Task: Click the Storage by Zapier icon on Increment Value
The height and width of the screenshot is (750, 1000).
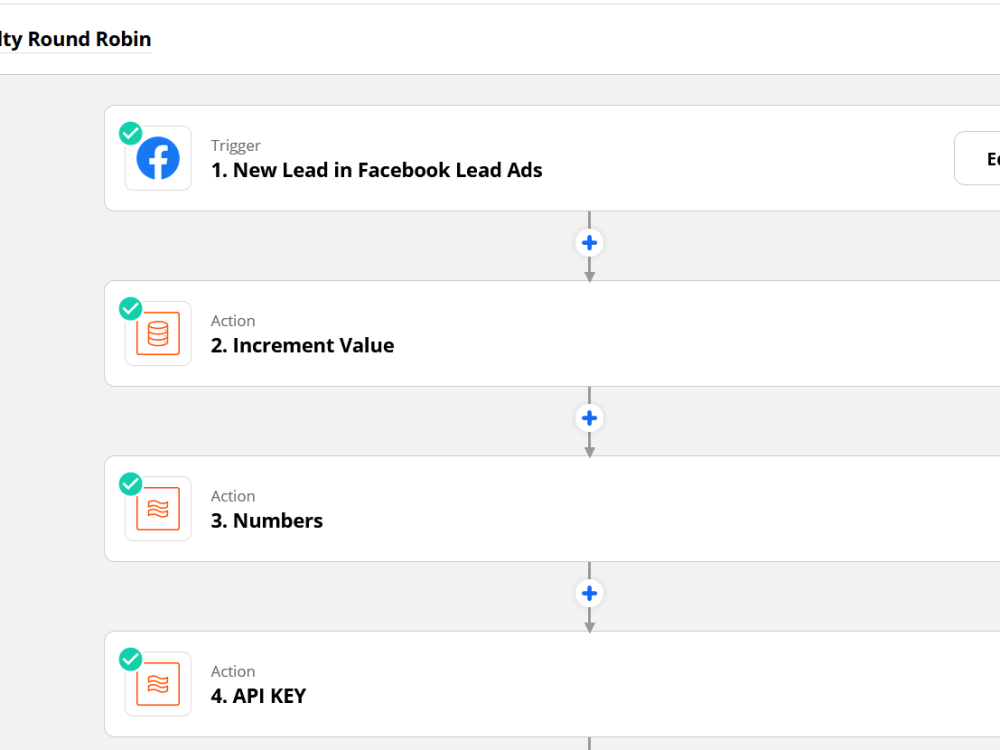Action: 157,333
